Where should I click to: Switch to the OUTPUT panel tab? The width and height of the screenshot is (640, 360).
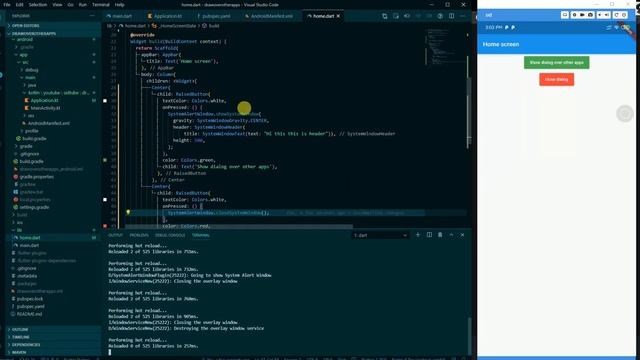tap(116, 235)
